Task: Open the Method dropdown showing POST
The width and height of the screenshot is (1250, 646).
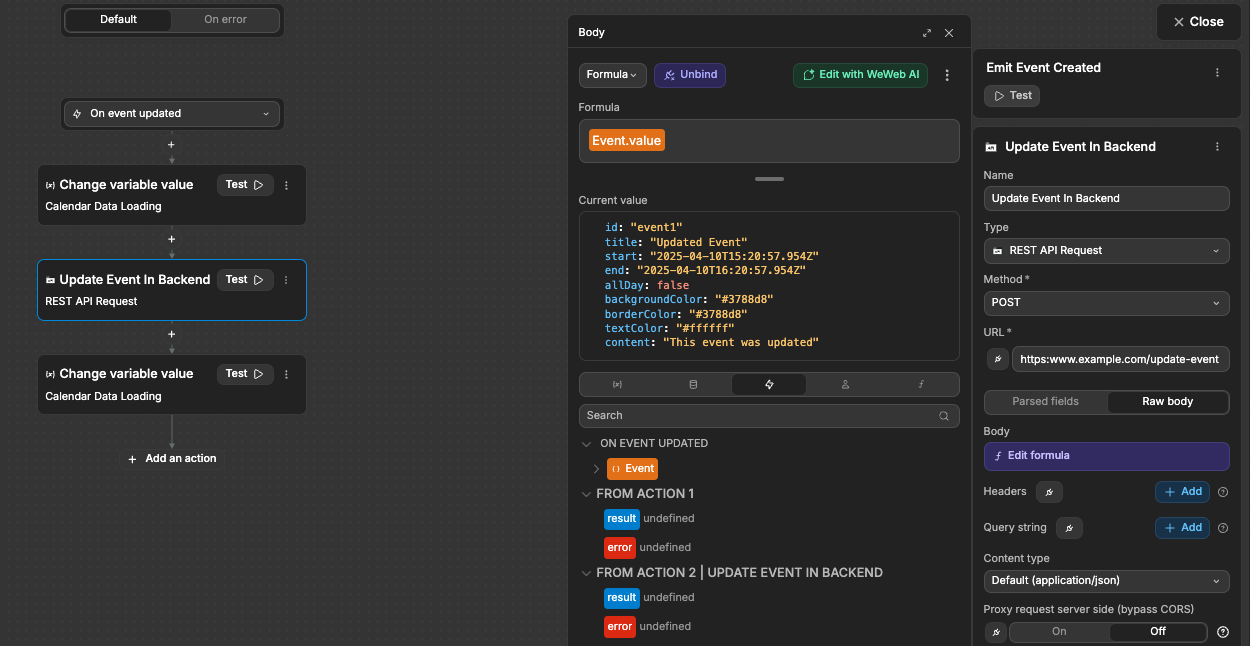Action: tap(1106, 302)
